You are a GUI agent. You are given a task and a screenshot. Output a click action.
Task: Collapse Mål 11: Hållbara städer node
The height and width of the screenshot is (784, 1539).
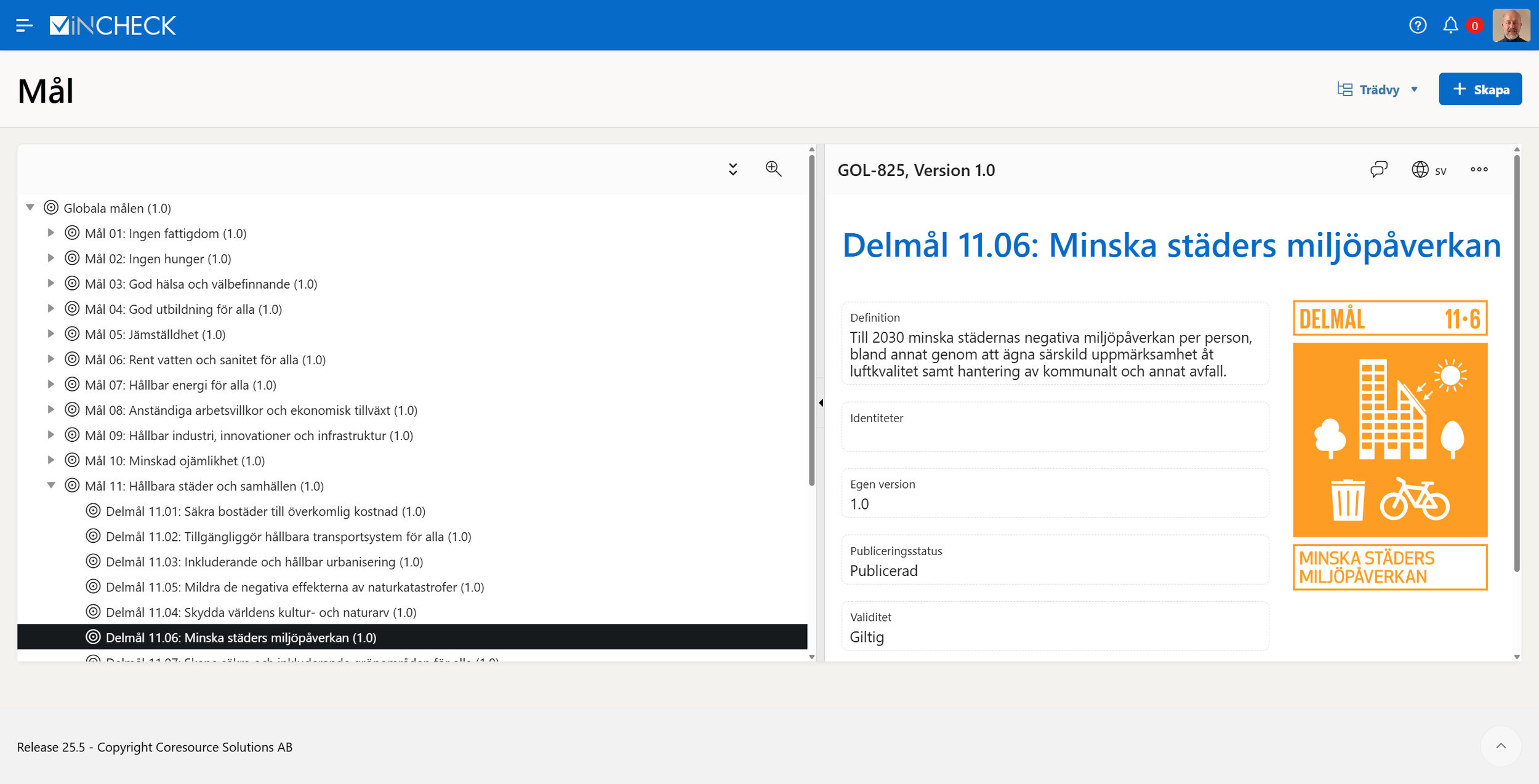coord(51,485)
